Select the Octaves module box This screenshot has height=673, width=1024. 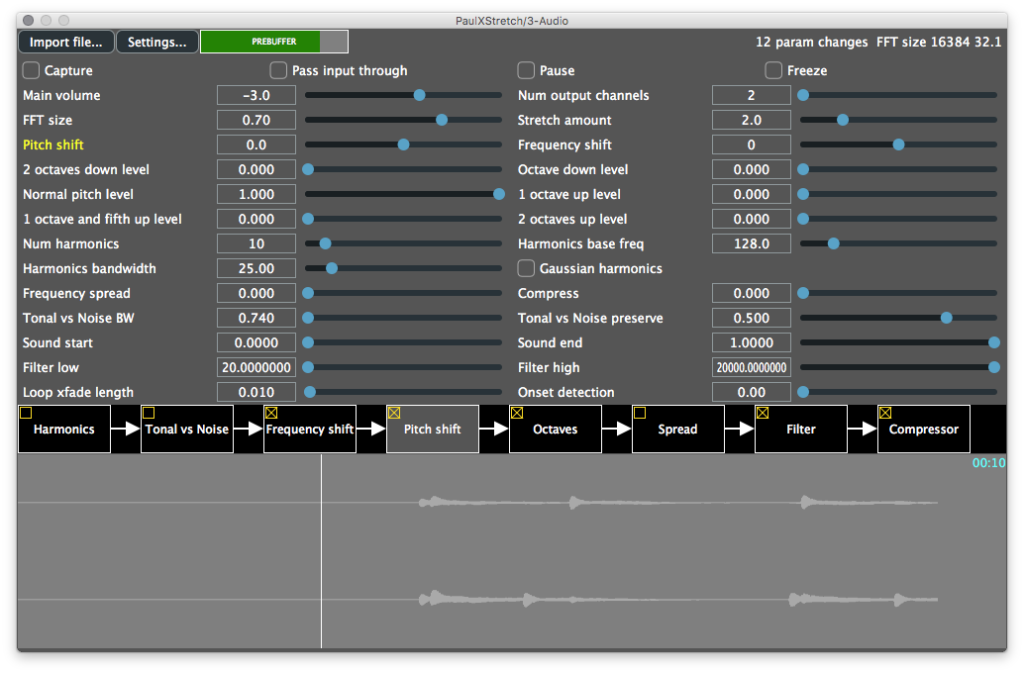pos(555,430)
